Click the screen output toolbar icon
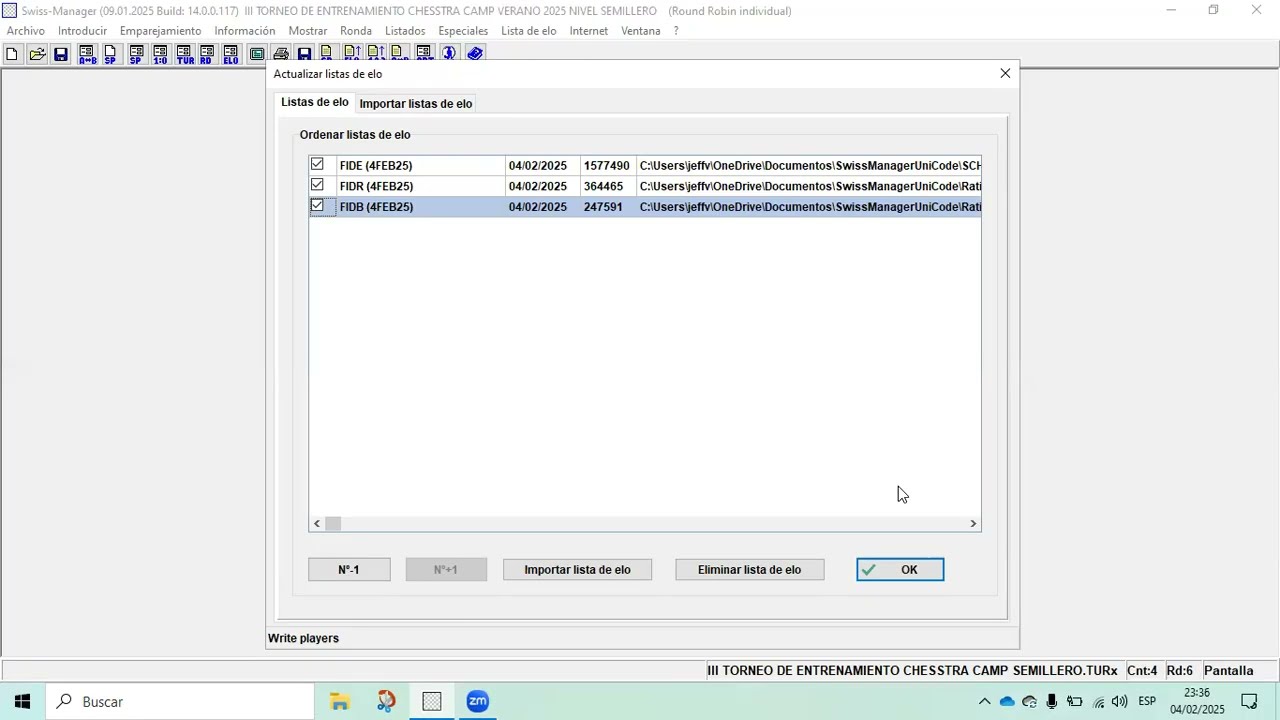The image size is (1280, 720). click(x=257, y=54)
